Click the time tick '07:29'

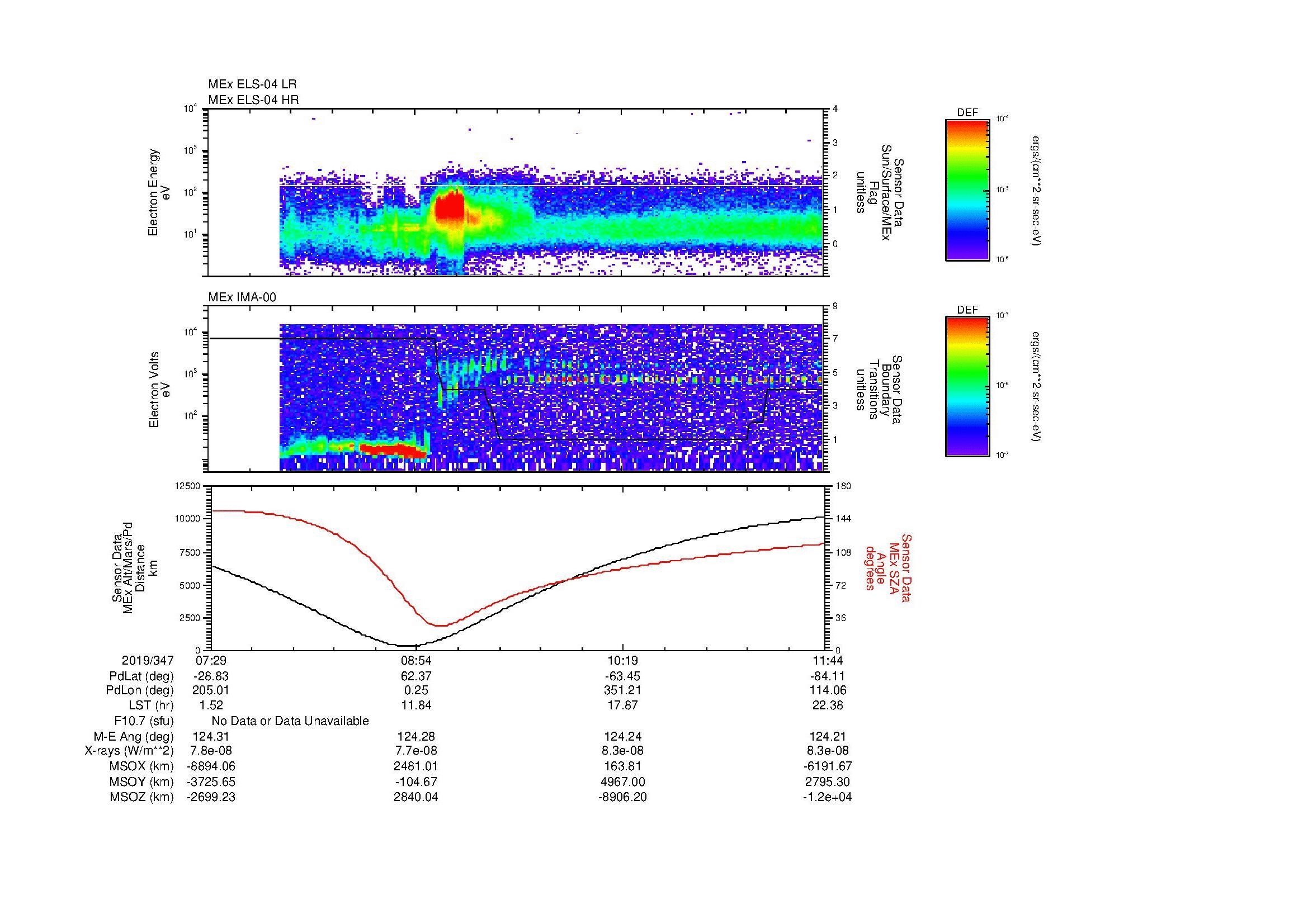click(211, 660)
